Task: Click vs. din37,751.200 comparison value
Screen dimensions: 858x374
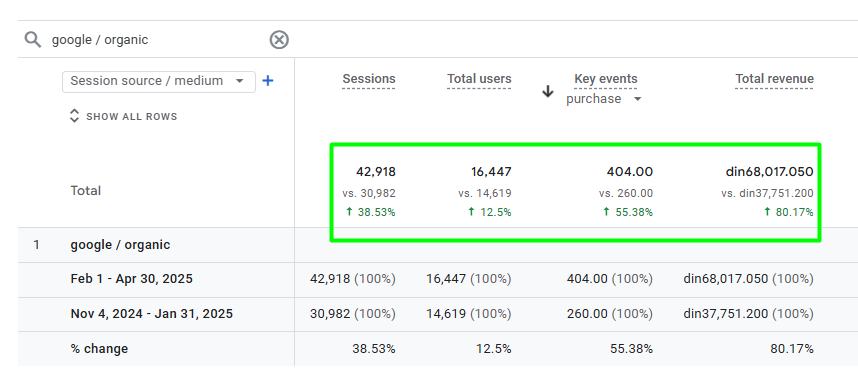Action: 767,193
